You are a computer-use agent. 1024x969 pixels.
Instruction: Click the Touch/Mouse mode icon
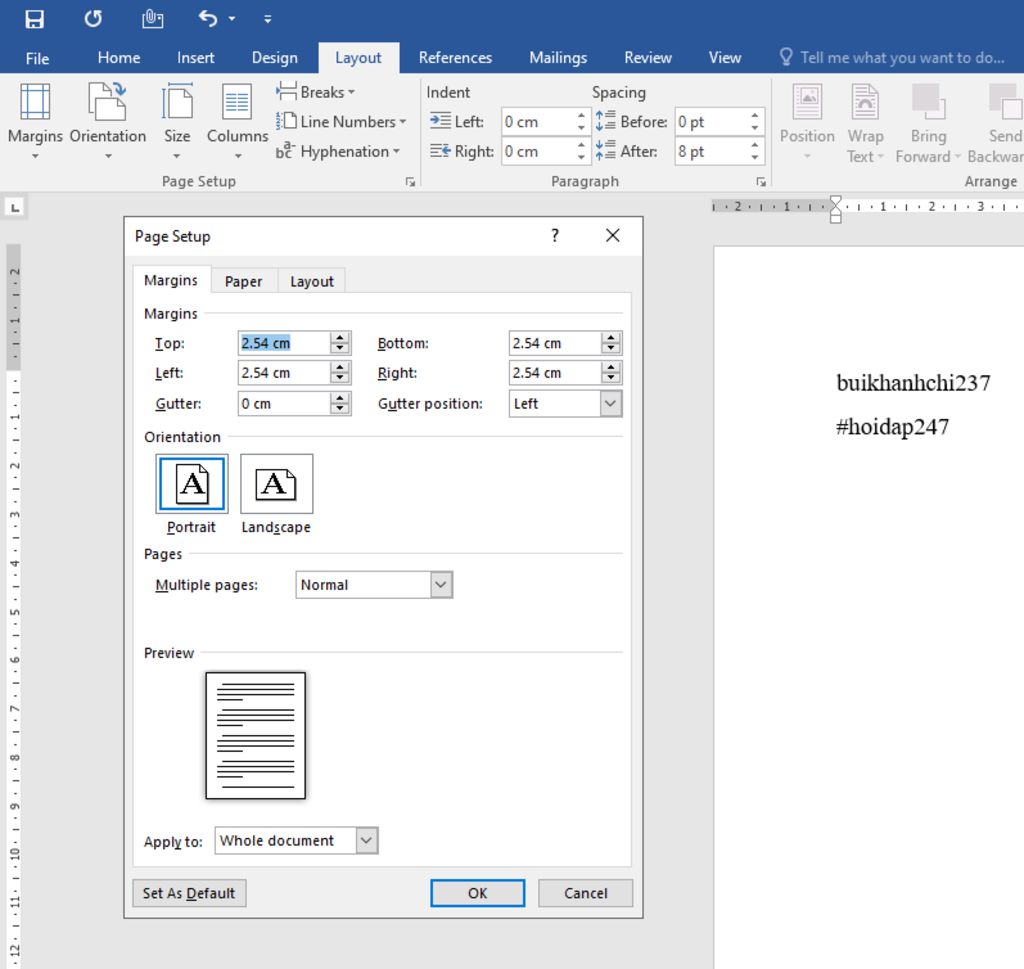[x=151, y=19]
